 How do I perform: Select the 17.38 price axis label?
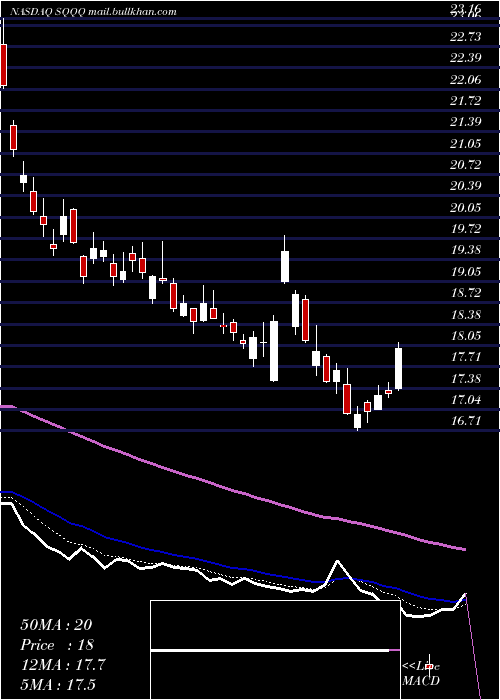pos(466,379)
